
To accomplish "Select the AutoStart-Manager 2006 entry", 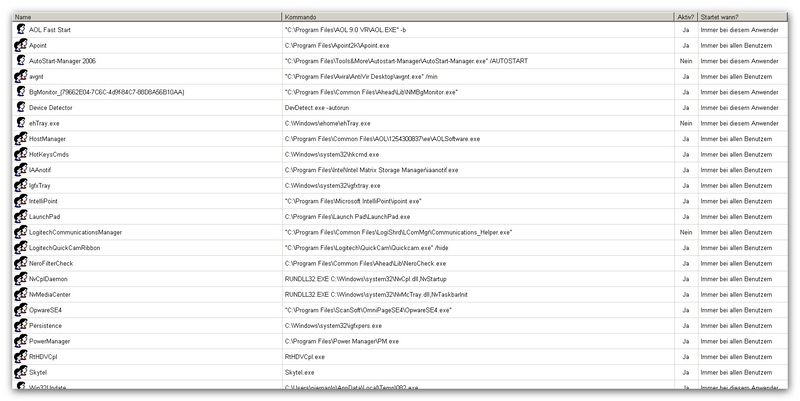I will point(69,61).
